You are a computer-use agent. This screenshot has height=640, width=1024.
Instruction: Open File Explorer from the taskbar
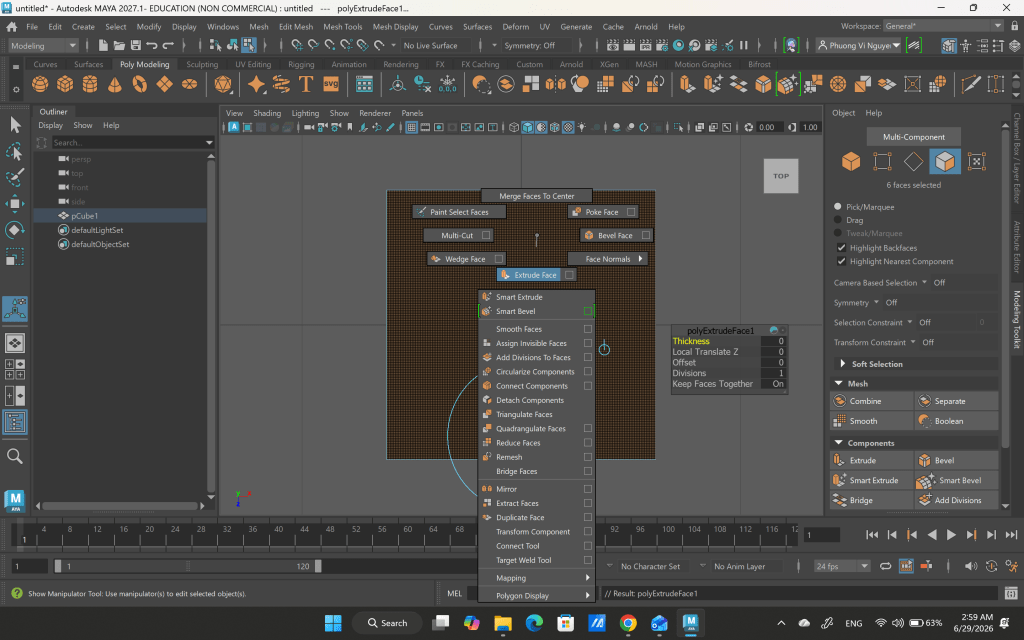[503, 623]
